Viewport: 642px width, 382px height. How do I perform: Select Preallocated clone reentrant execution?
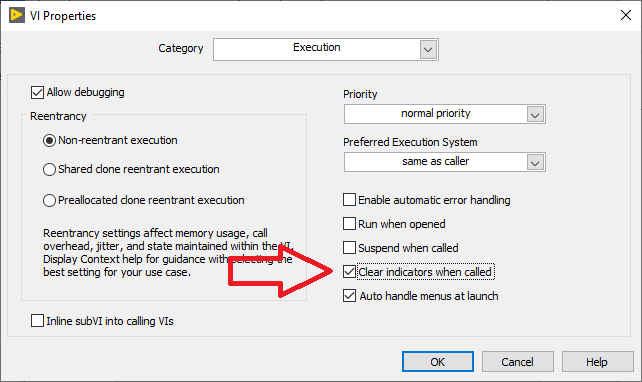(x=50, y=201)
